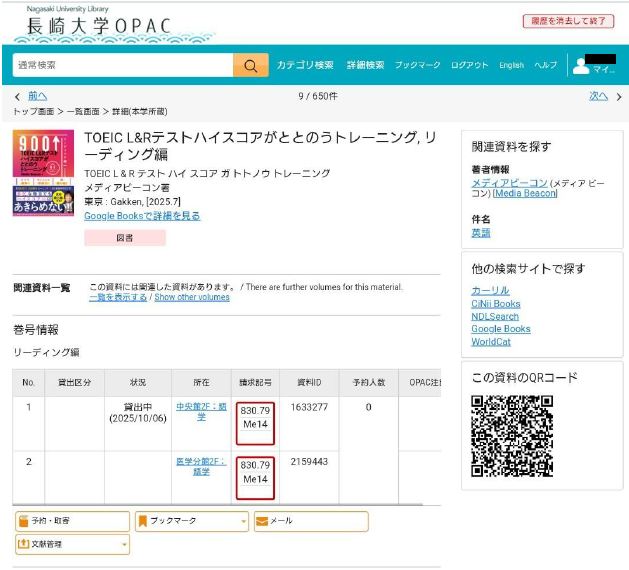Click the 履歴を消去して終了 button
Image resolution: width=629 pixels, height=570 pixels.
(568, 21)
